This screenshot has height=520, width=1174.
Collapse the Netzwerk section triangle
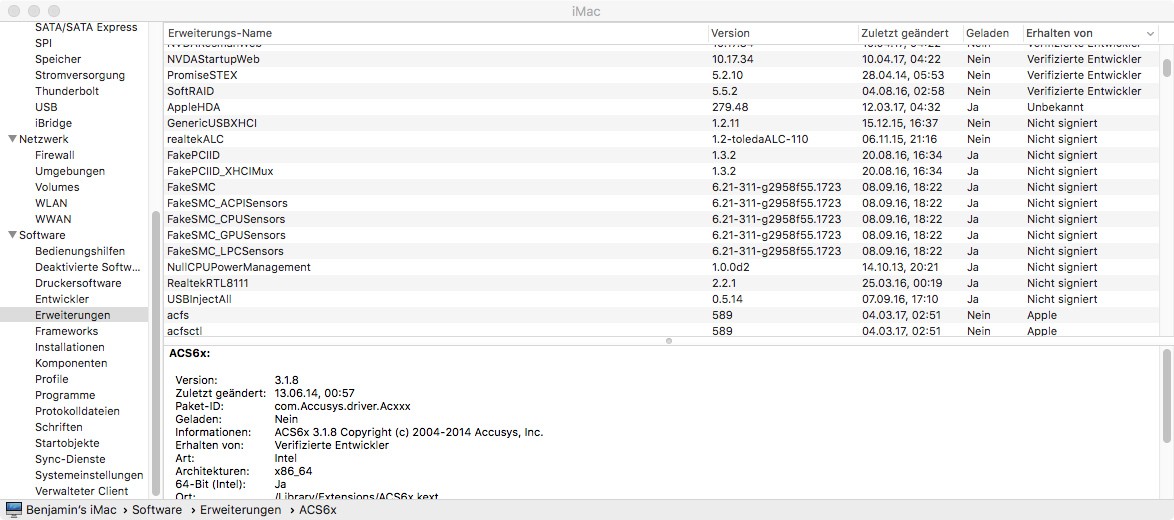click(12, 139)
